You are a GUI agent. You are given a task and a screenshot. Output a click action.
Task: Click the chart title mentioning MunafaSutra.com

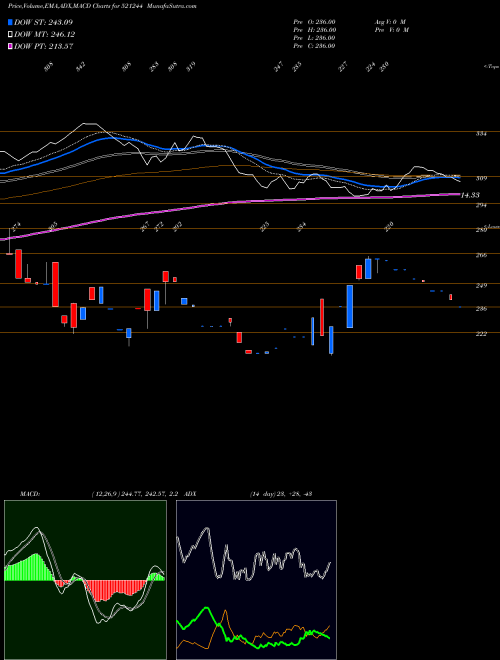coord(102,6)
